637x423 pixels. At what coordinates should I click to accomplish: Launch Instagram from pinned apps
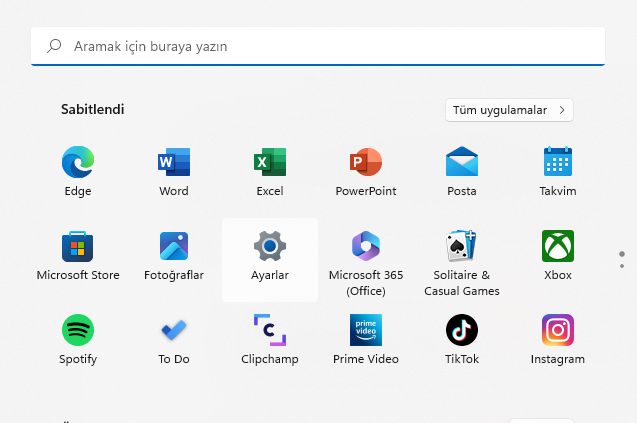(x=558, y=330)
